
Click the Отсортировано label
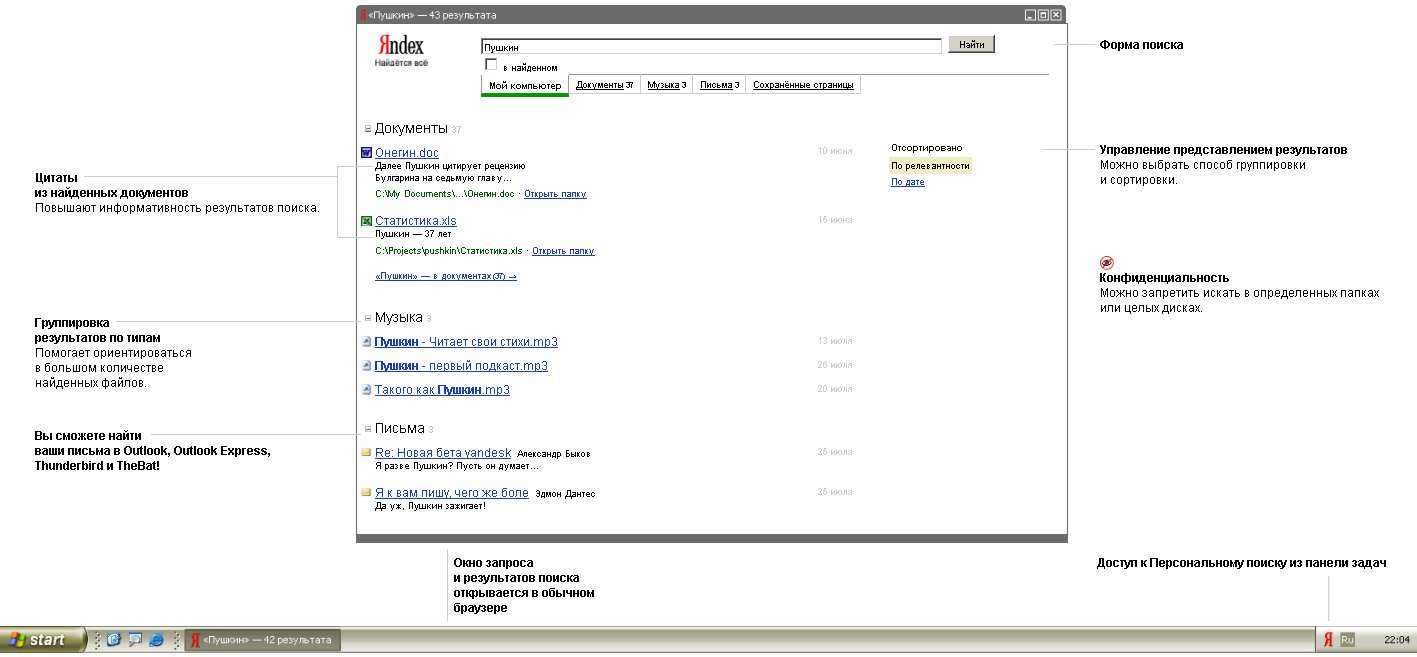point(927,148)
